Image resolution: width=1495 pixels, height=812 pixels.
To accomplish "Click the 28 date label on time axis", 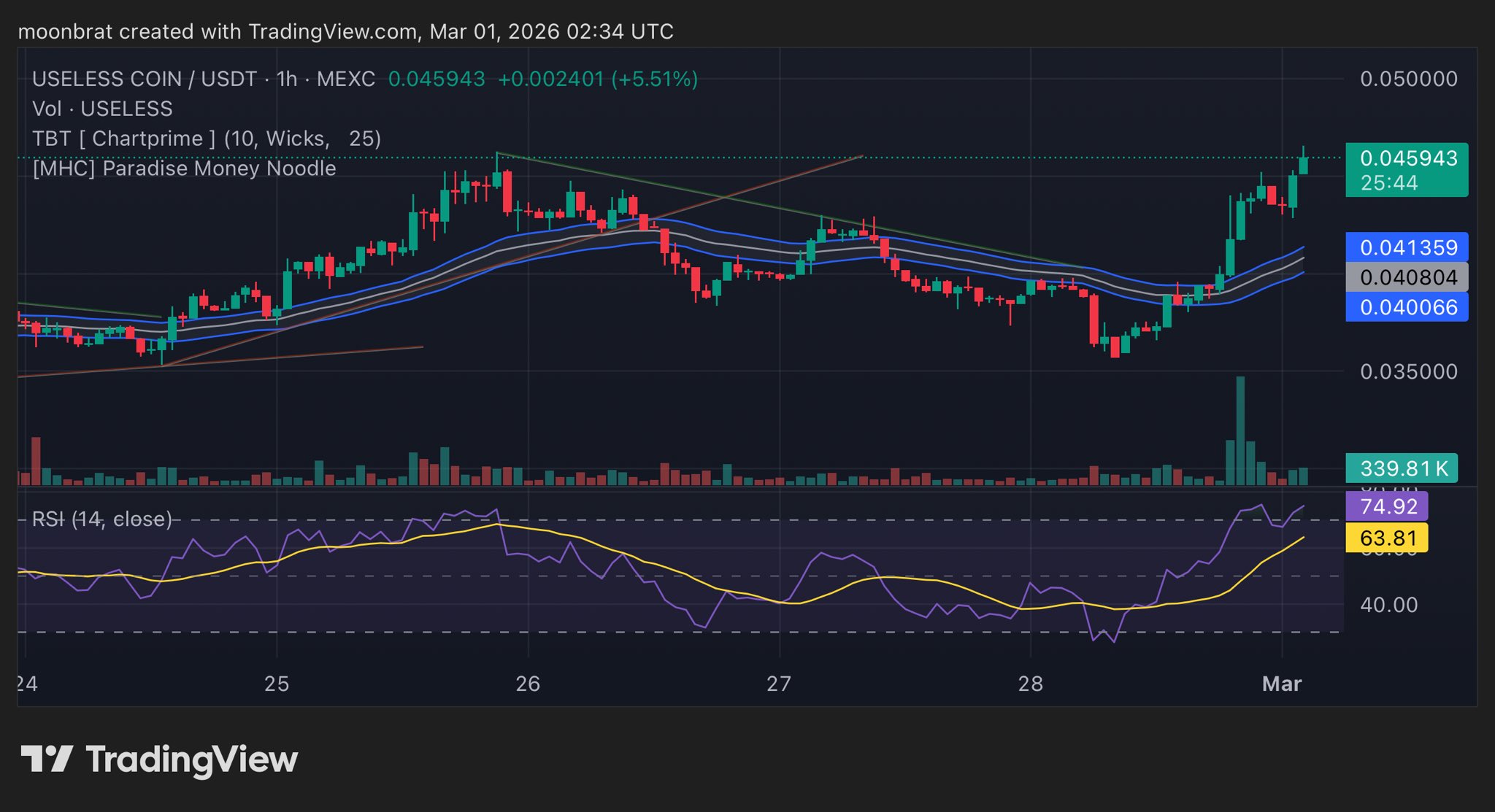I will pos(1030,684).
